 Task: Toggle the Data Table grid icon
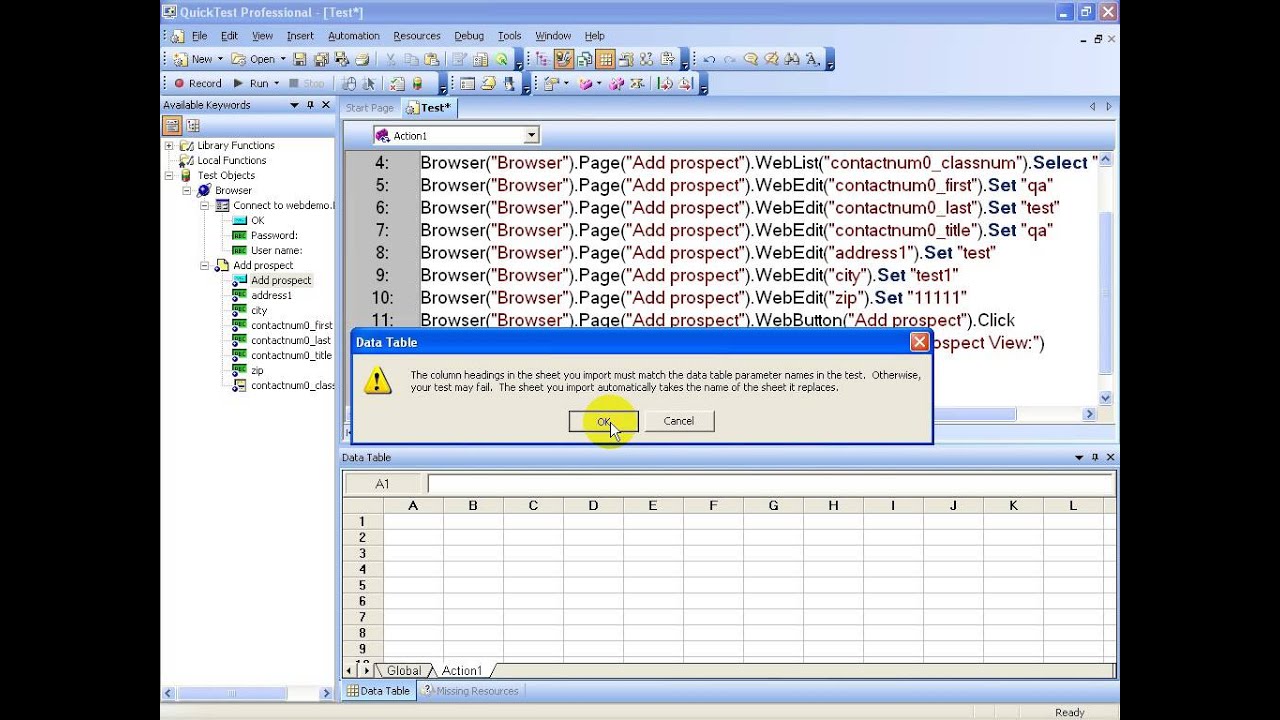[x=605, y=59]
